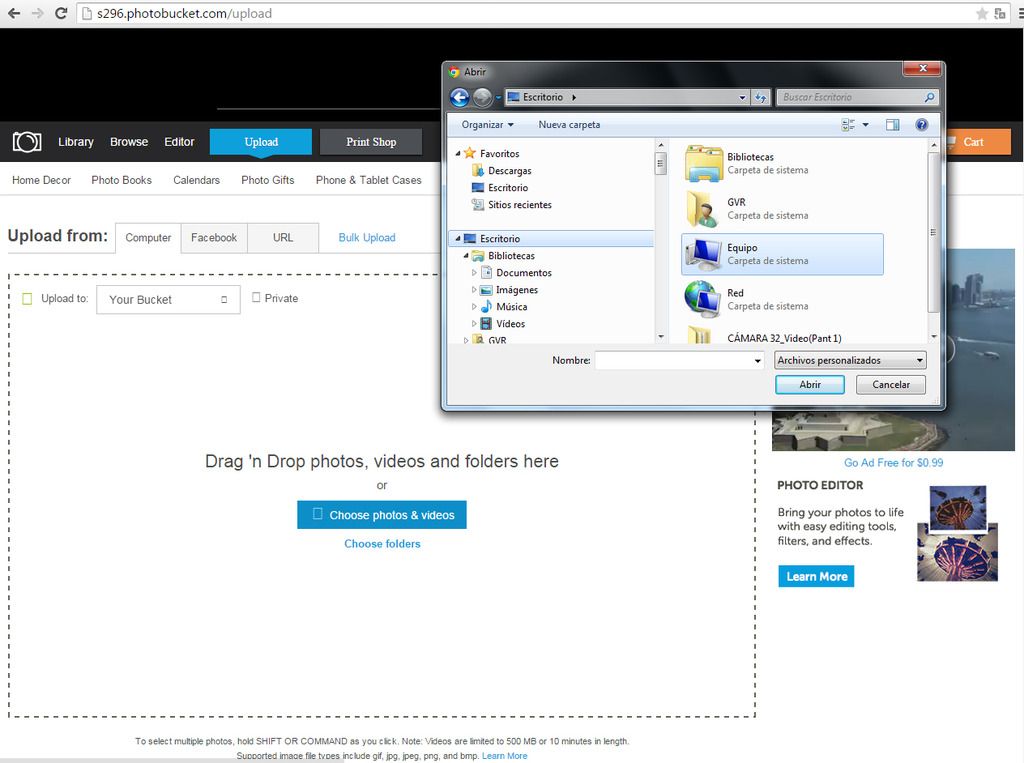Open the dialog help question-mark icon

click(x=921, y=125)
